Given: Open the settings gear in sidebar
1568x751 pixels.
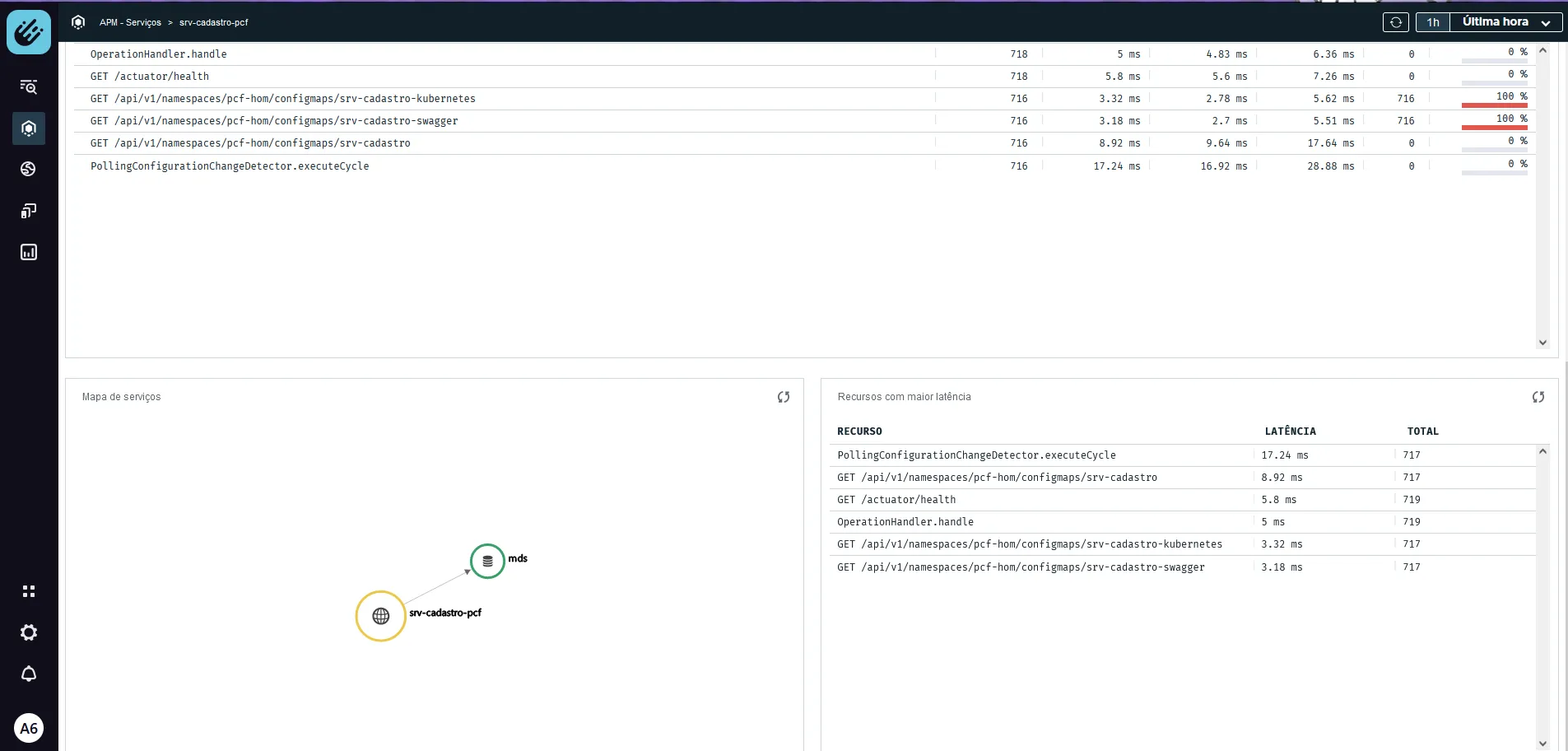Looking at the screenshot, I should coord(29,632).
